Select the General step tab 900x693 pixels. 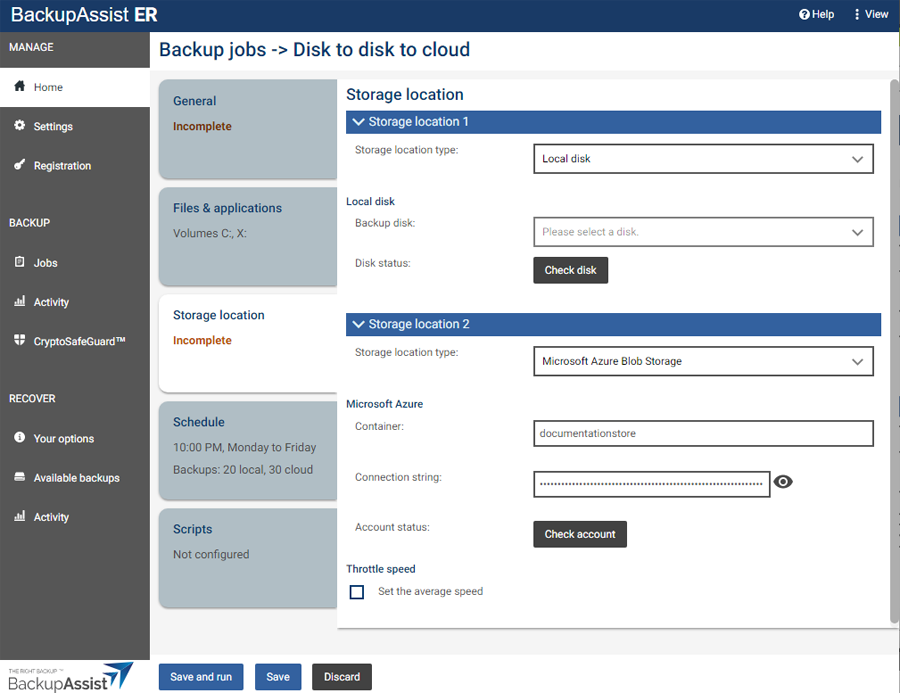248,129
